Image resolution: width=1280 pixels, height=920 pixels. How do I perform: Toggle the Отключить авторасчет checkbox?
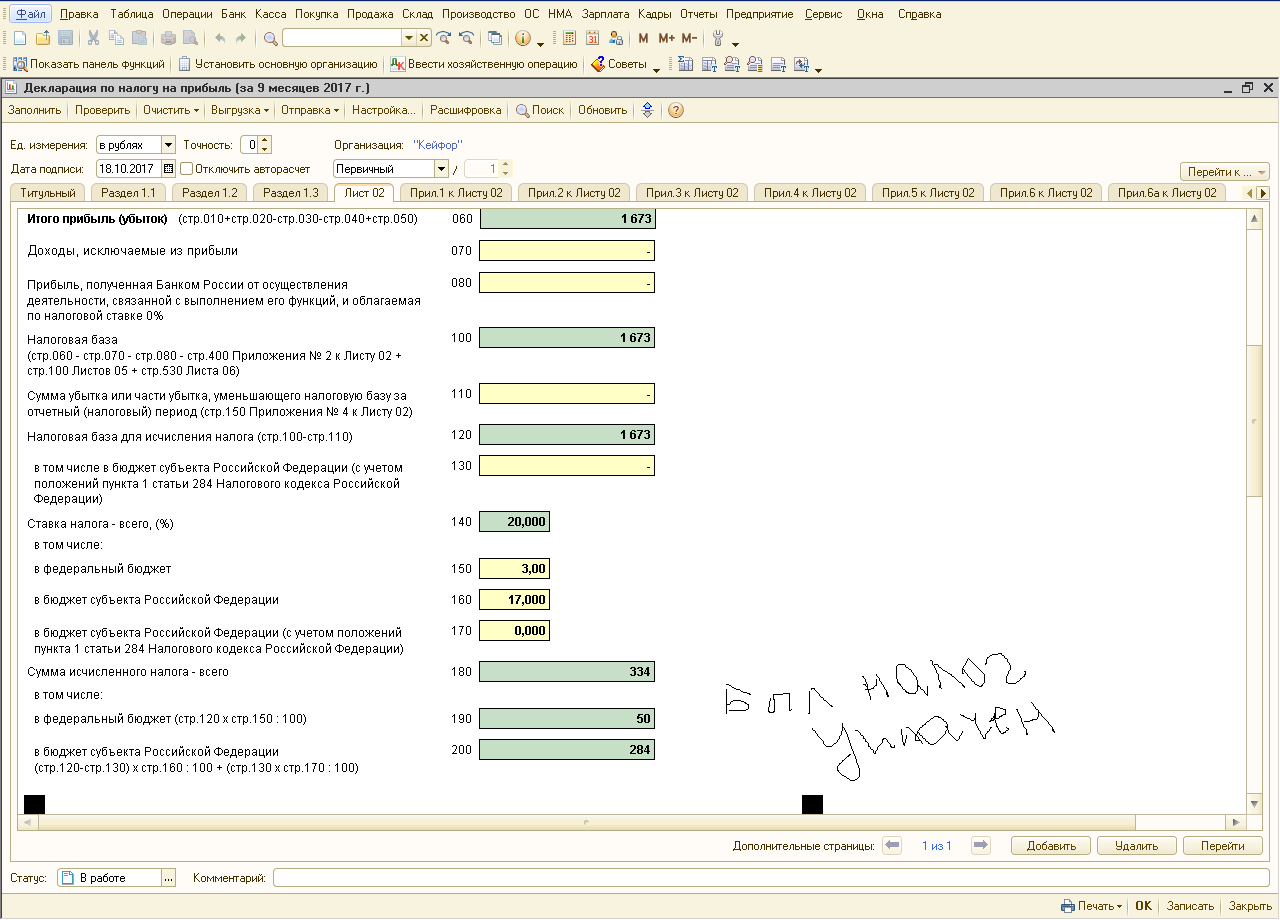pyautogui.click(x=187, y=169)
